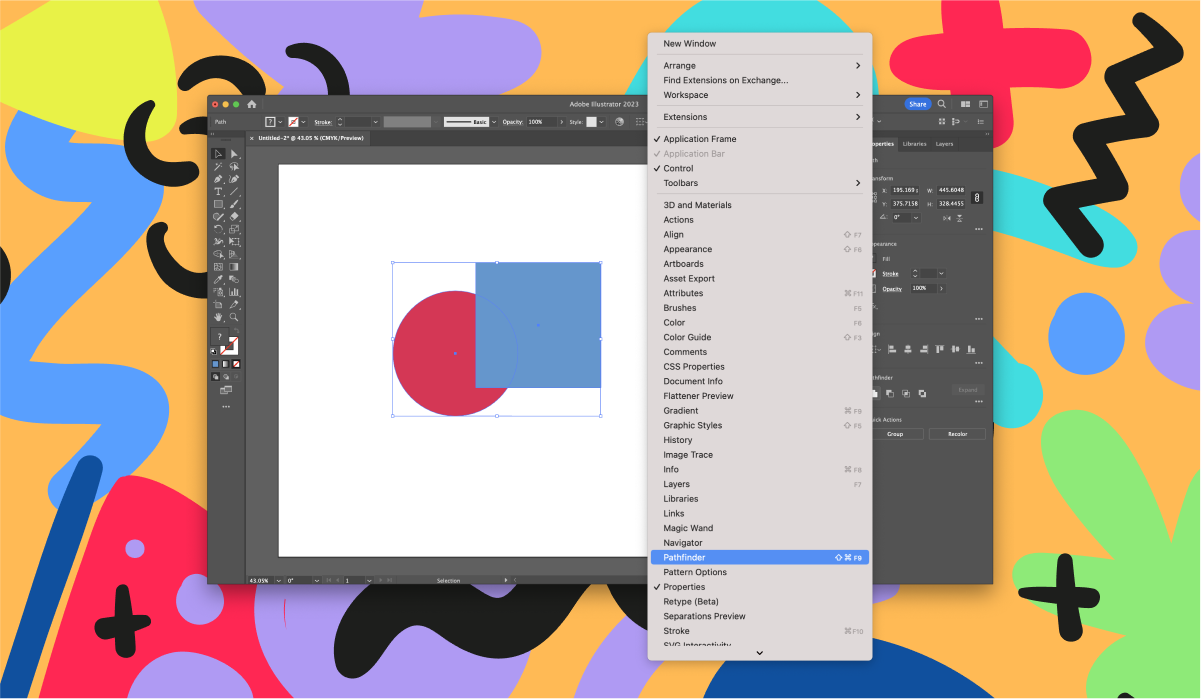Click the Horizontal Align Center icon
Viewport: 1201px width, 699px height.
tap(907, 349)
